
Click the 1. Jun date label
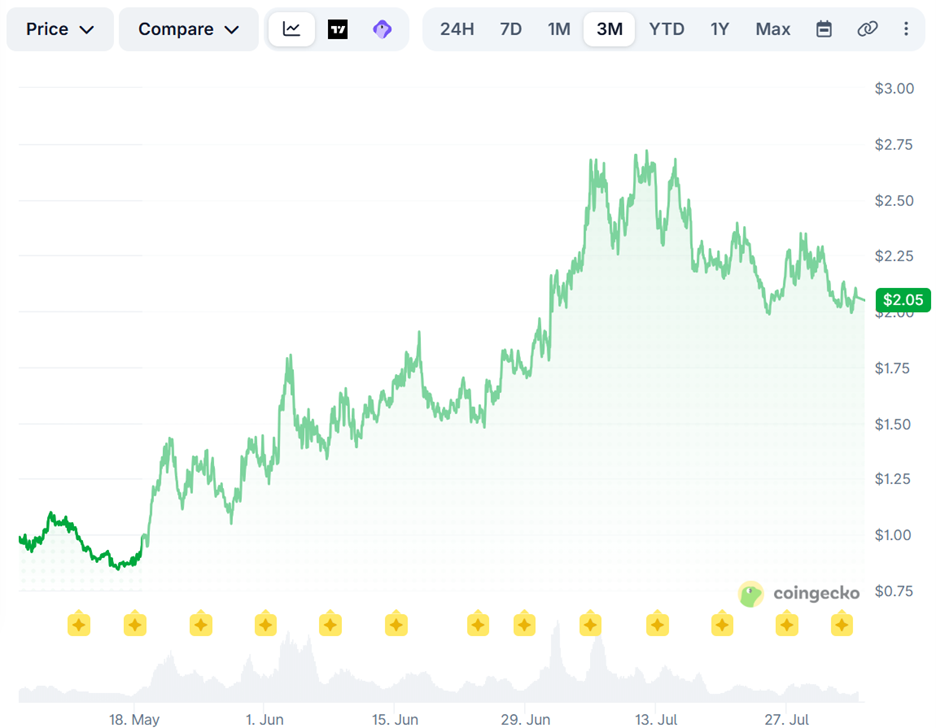coord(264,720)
